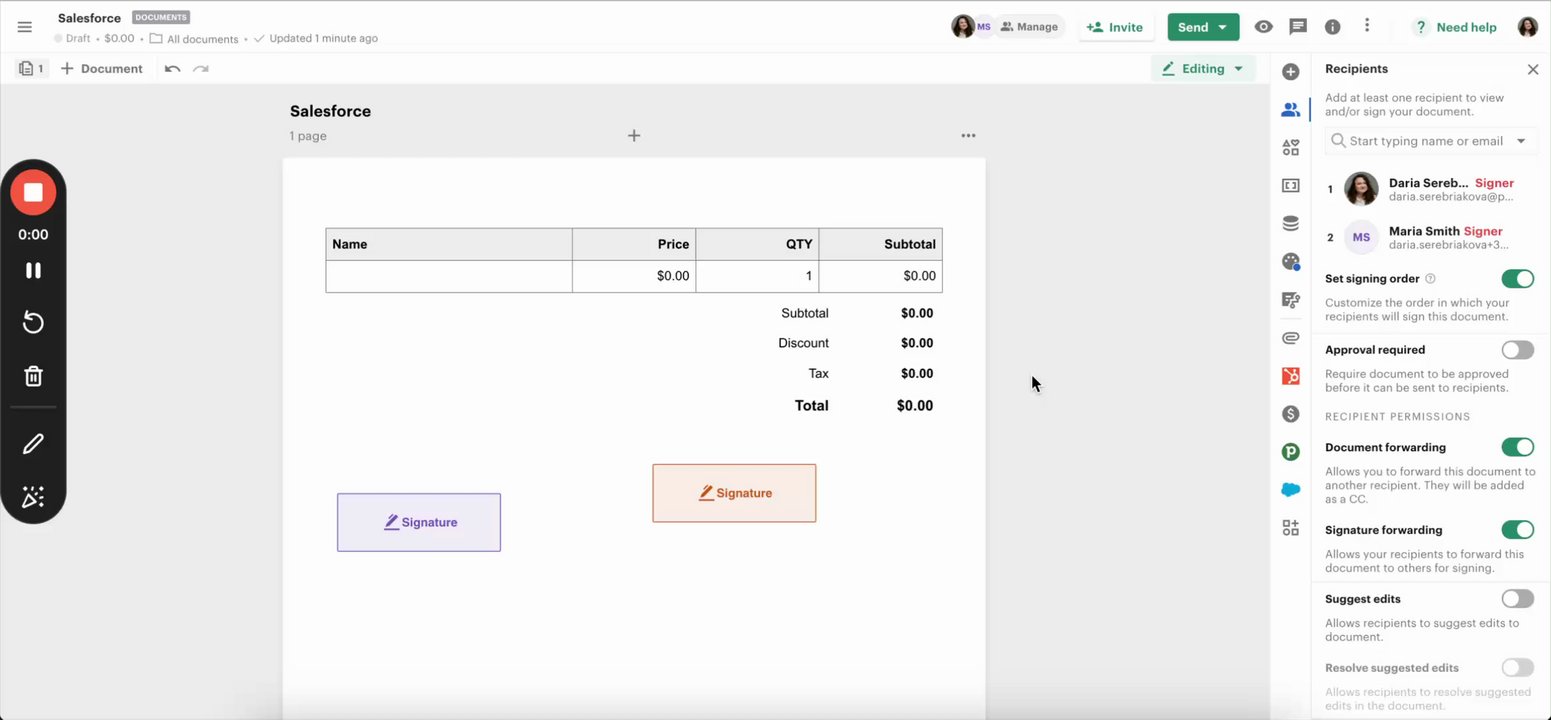Open the Editing mode dropdown
Image resolution: width=1551 pixels, height=720 pixels.
point(1203,69)
